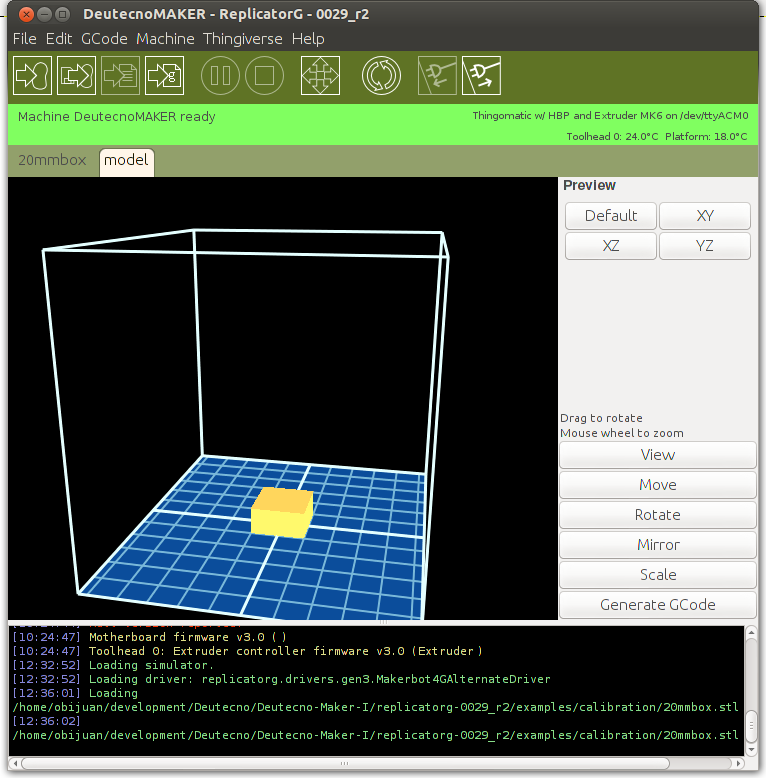Set preview to YZ view
Viewport: 766px width, 778px height.
click(704, 246)
